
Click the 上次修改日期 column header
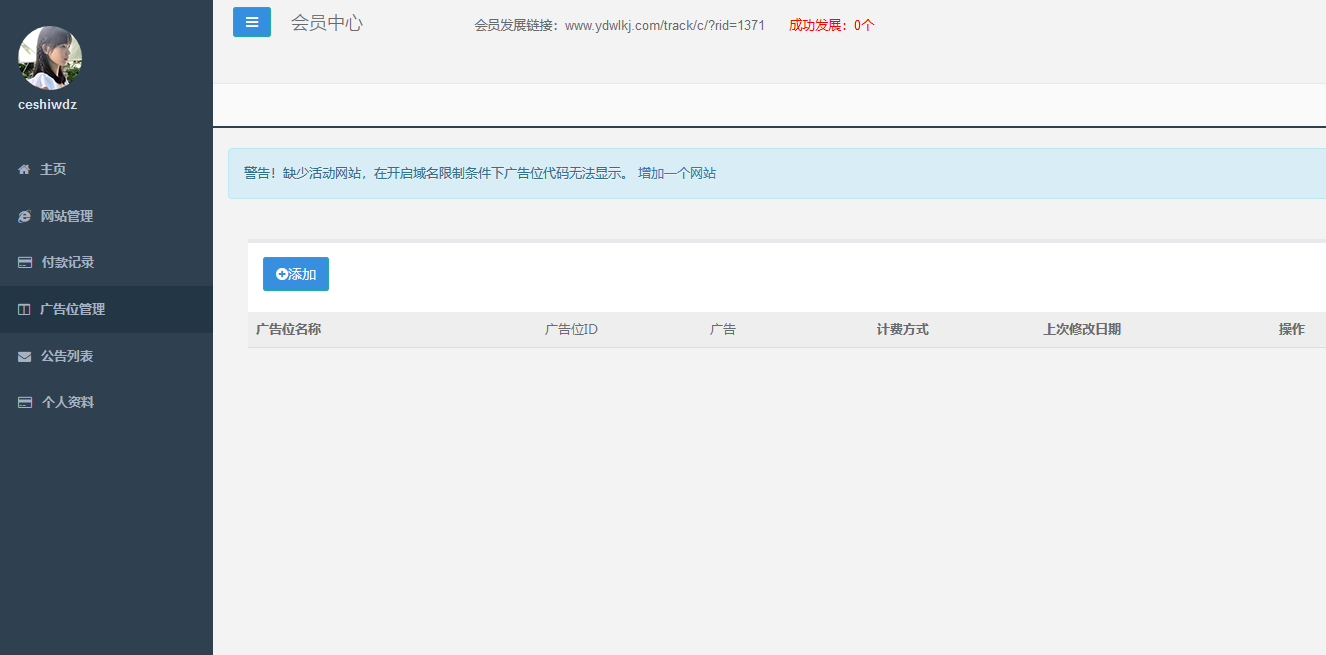(1082, 329)
